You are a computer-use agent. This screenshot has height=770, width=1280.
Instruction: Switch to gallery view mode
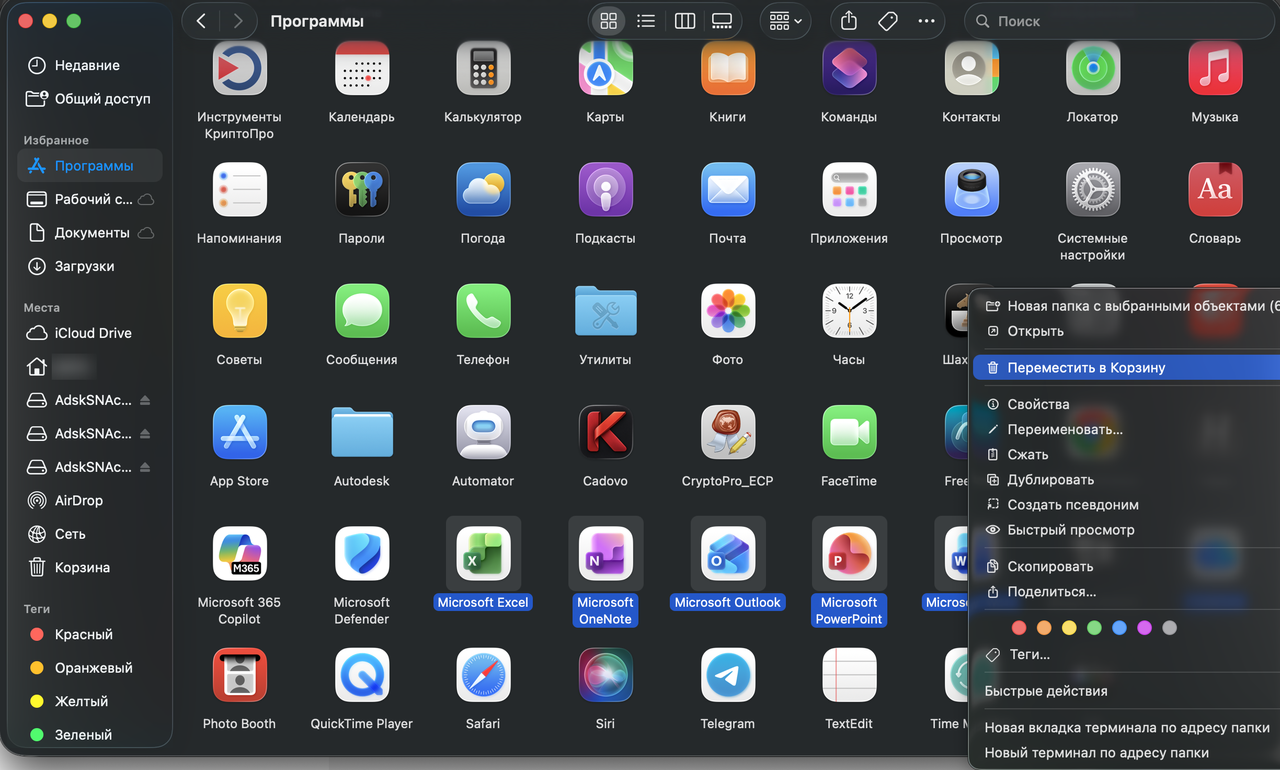[x=722, y=21]
